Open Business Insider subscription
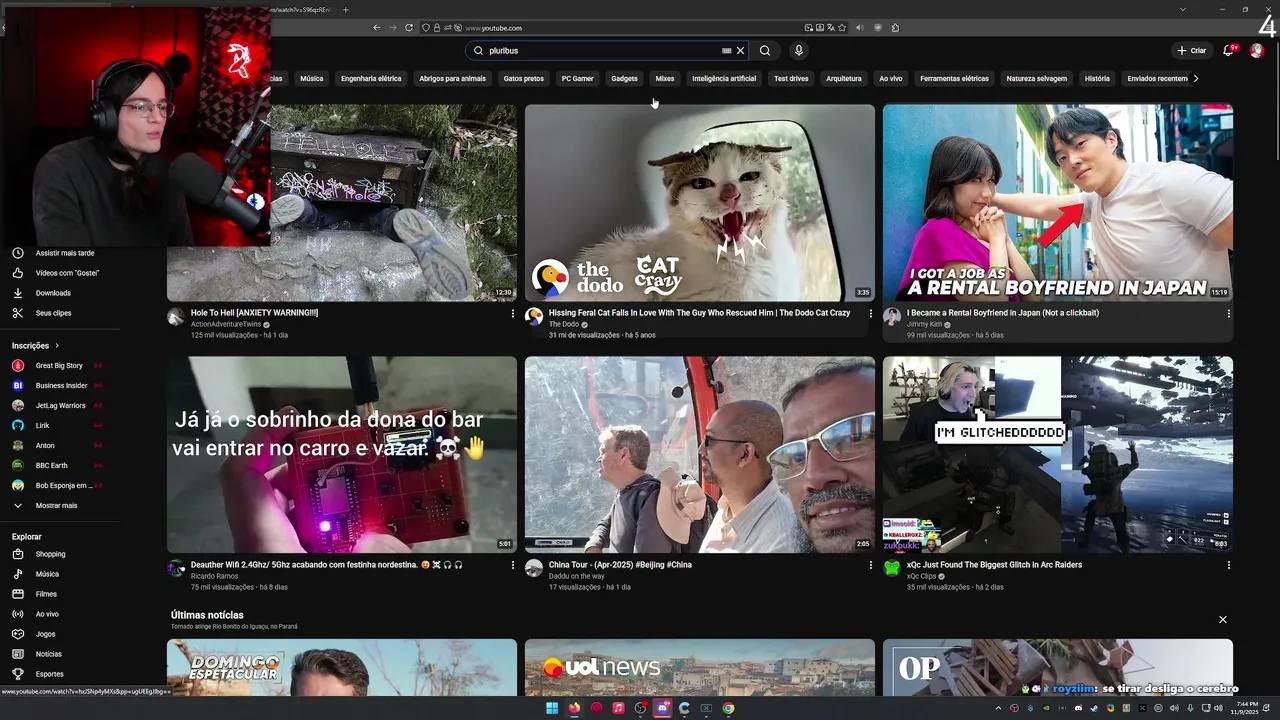Image resolution: width=1280 pixels, height=720 pixels. 60,386
